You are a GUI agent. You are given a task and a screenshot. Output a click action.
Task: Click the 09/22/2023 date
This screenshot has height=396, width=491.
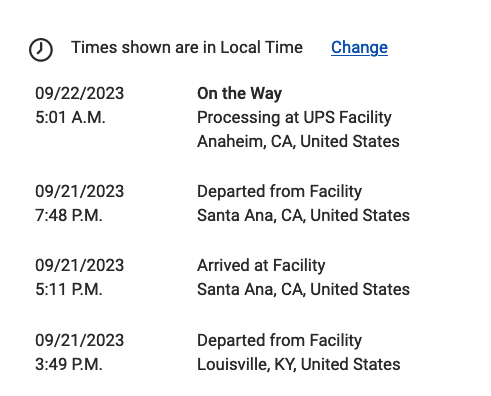tap(80, 93)
